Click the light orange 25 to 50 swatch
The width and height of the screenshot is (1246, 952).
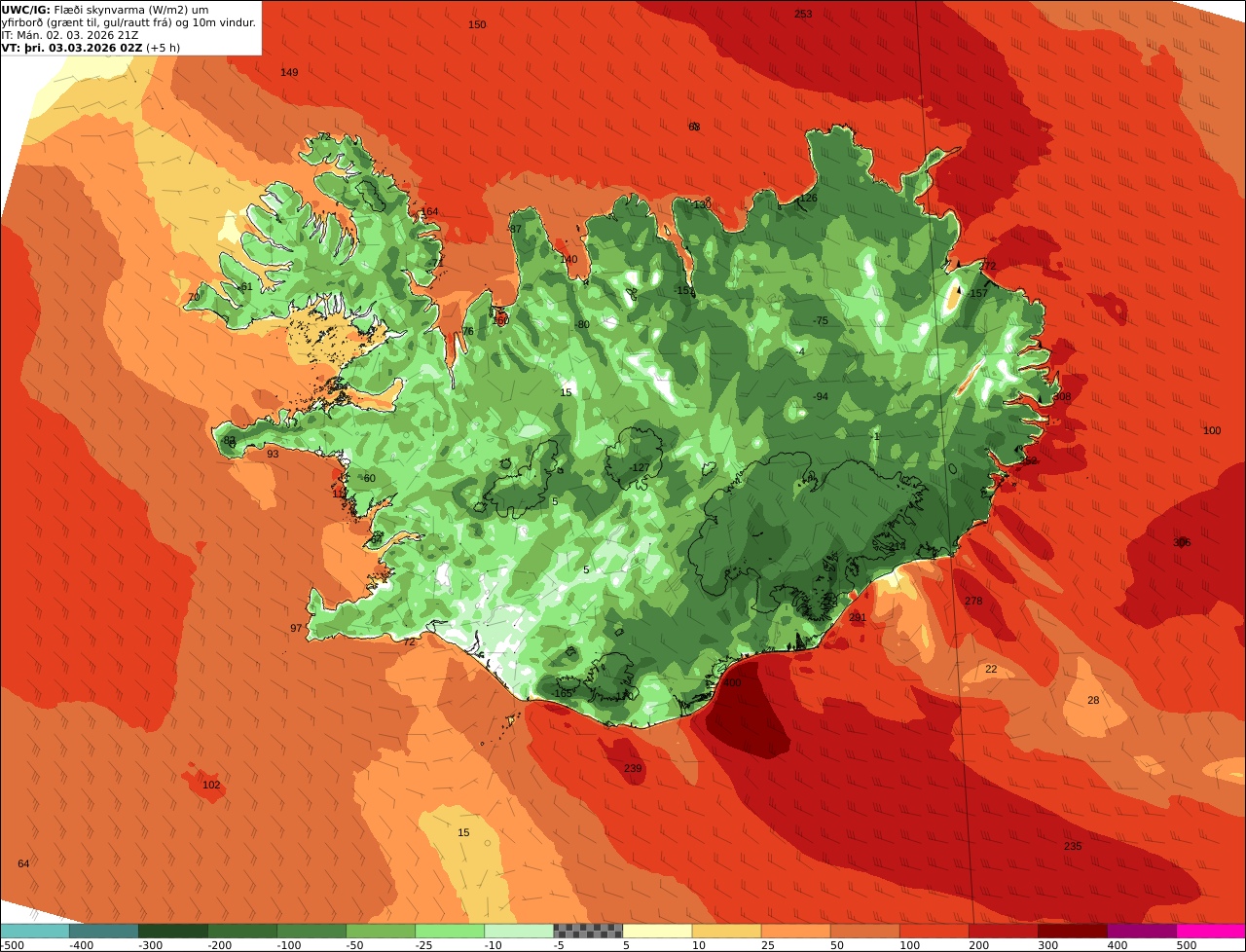point(795,931)
